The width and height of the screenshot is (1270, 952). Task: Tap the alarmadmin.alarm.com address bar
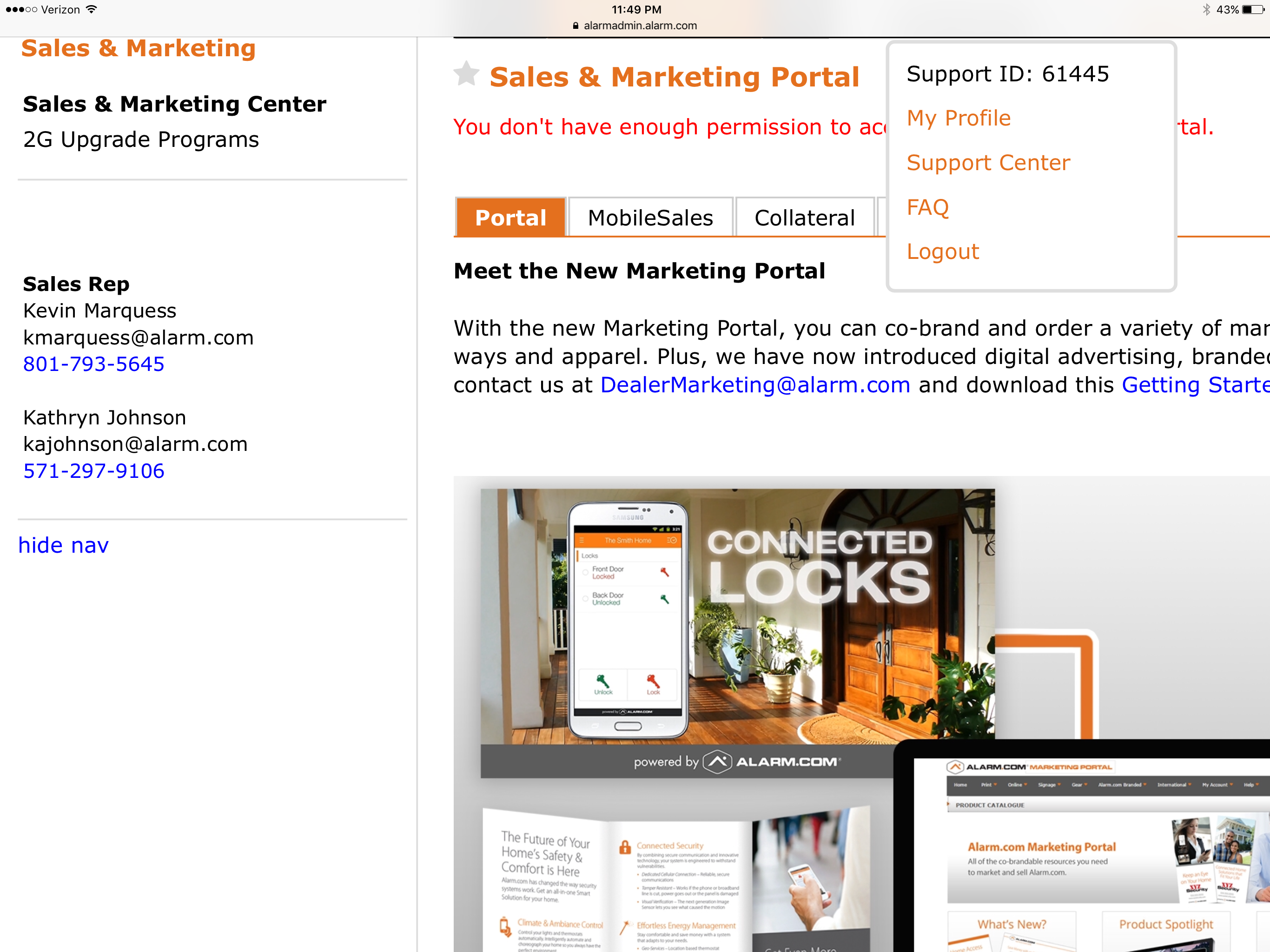pyautogui.click(x=640, y=26)
